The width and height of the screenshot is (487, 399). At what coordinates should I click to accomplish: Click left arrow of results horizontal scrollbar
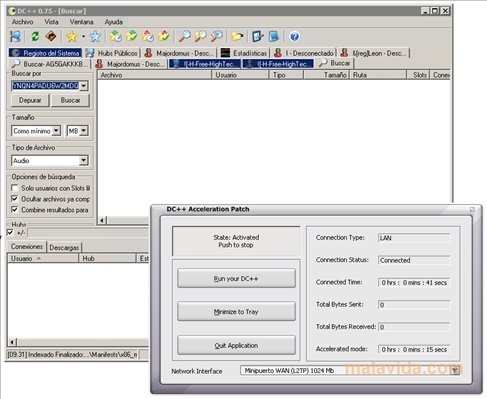[102, 220]
